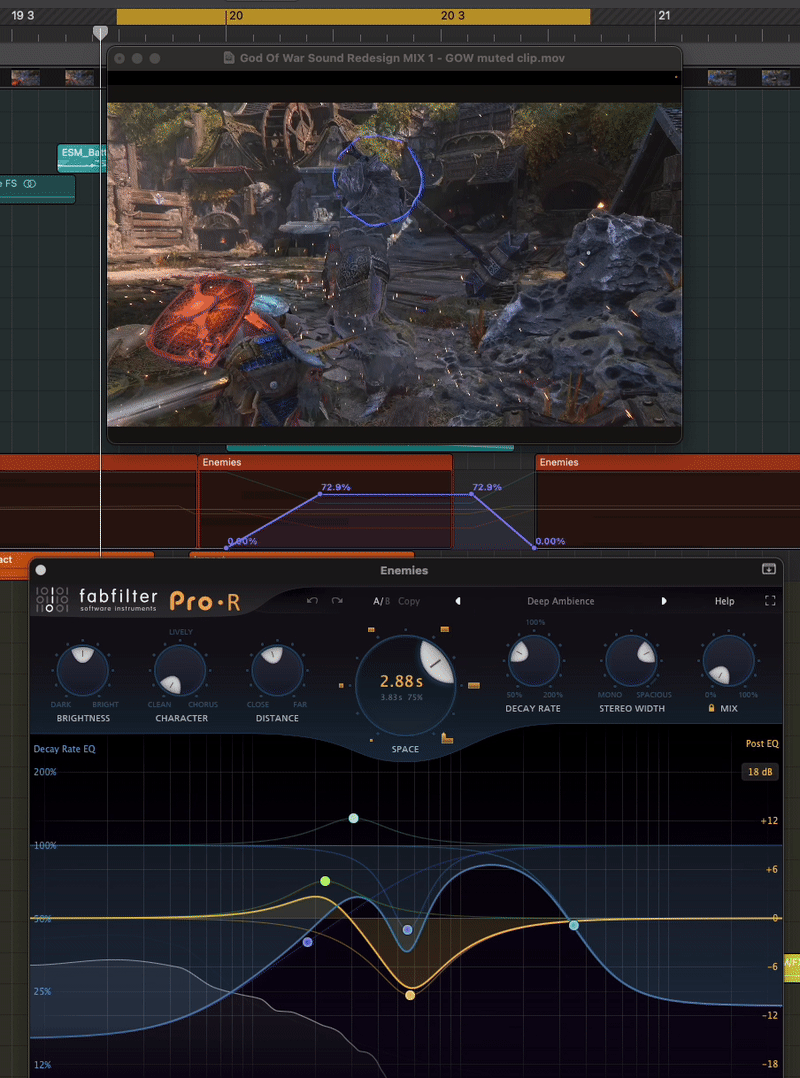Viewport: 800px width, 1078px height.
Task: Click the stepped room icon near Space
Action: pyautogui.click(x=447, y=738)
